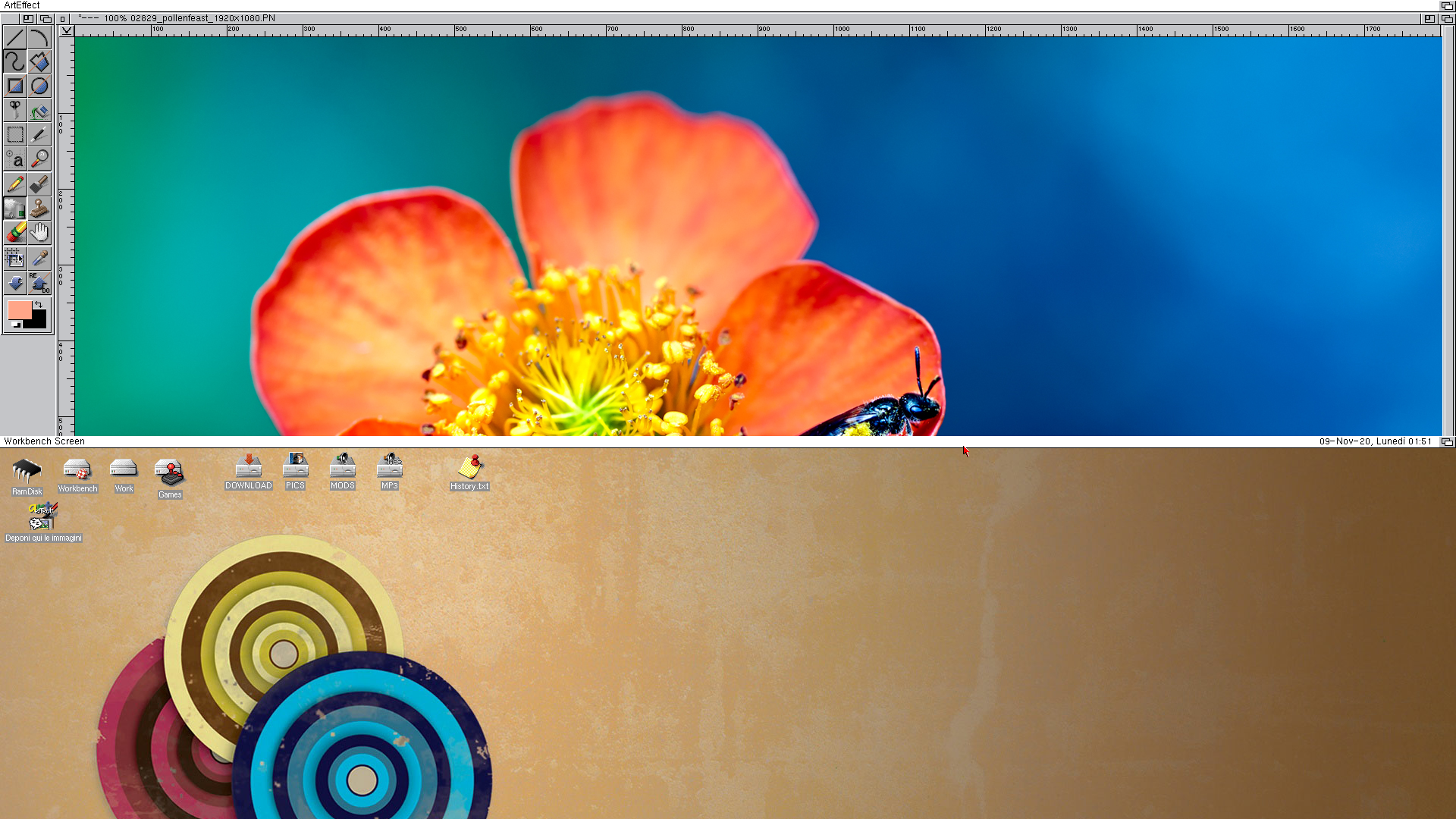Select the filled Polygon tool
The height and width of the screenshot is (819, 1456).
tap(39, 61)
